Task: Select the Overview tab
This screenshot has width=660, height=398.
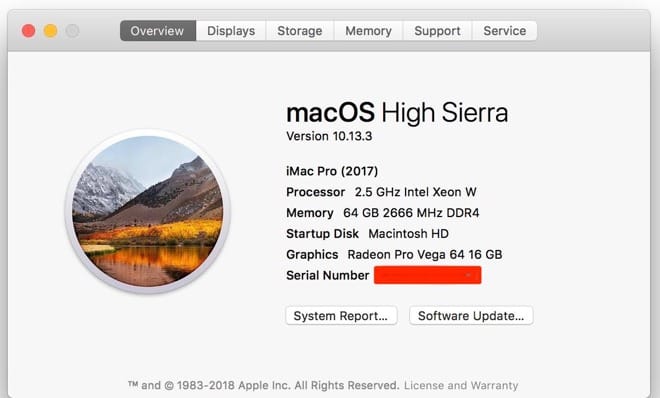Action: [158, 31]
